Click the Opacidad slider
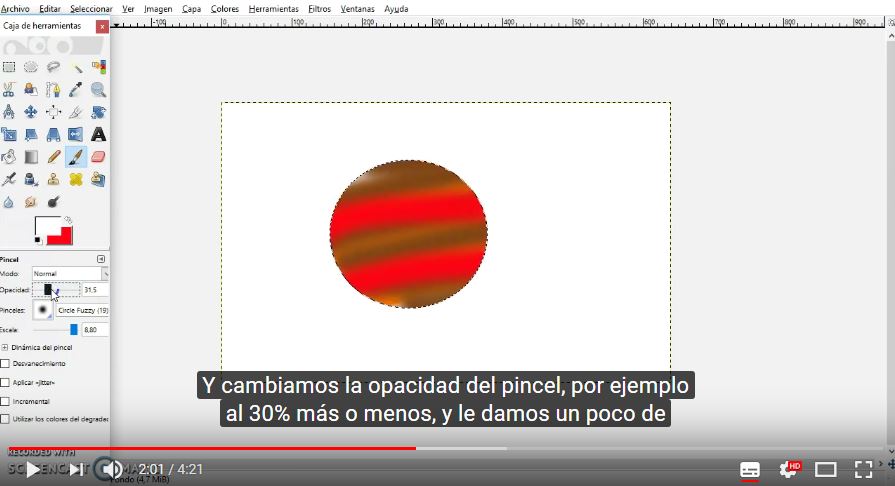Image resolution: width=895 pixels, height=486 pixels. click(56, 290)
